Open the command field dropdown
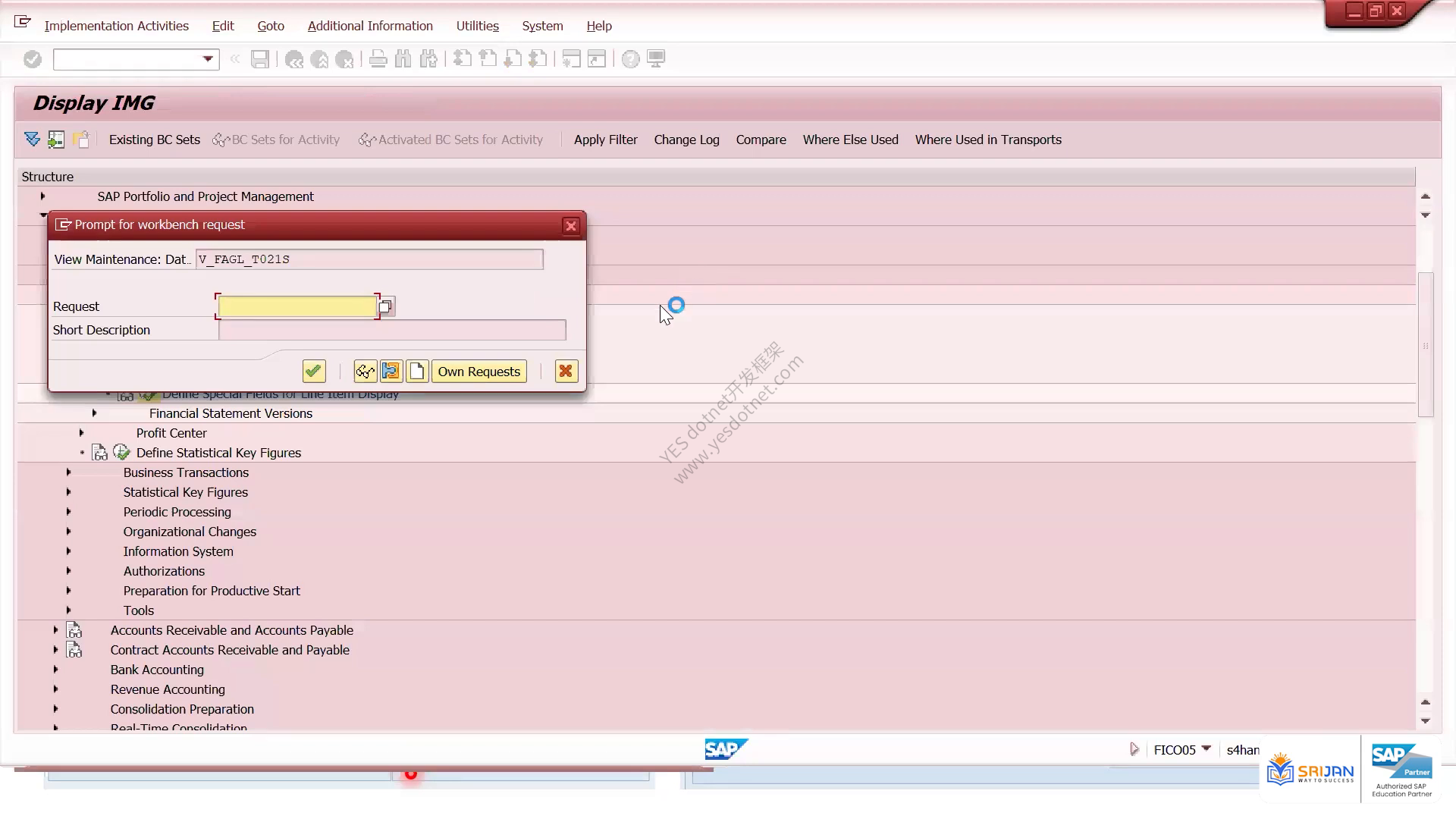The height and width of the screenshot is (819, 1456). pyautogui.click(x=208, y=59)
